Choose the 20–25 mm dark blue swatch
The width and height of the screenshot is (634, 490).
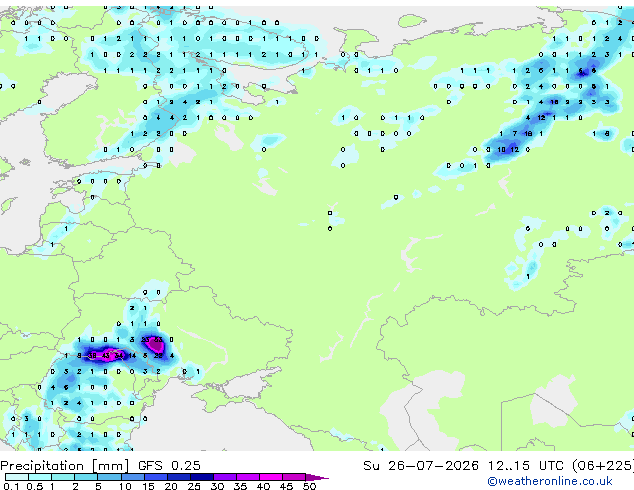coord(179,477)
